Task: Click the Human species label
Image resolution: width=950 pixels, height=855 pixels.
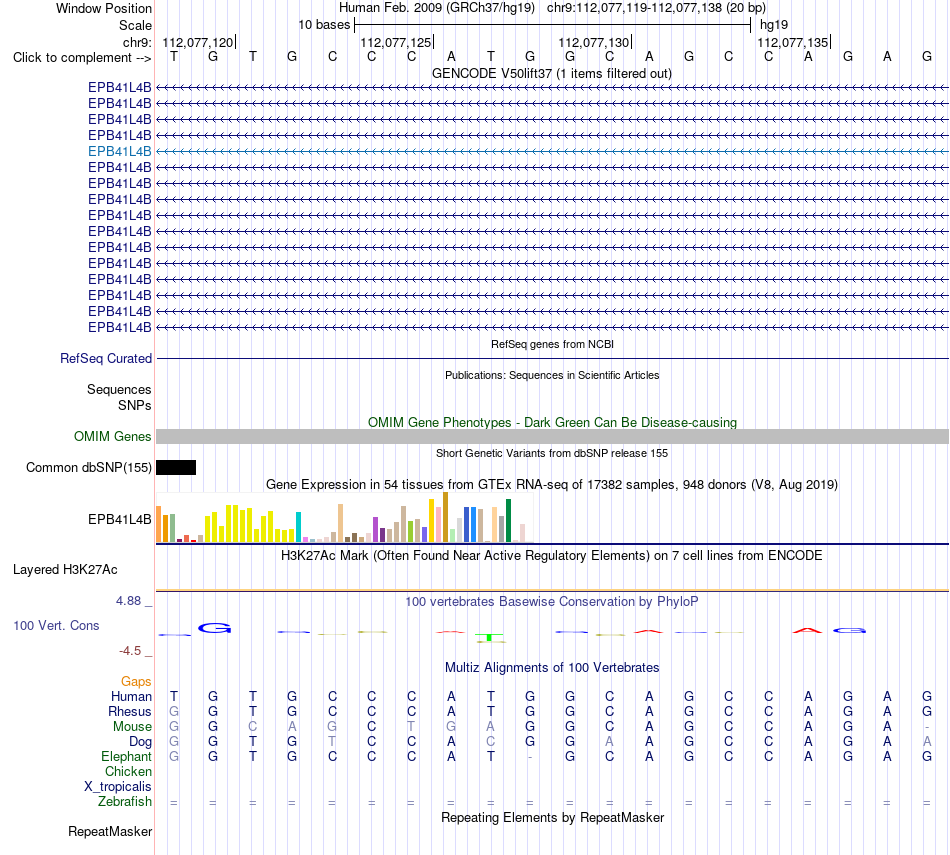Action: point(131,696)
